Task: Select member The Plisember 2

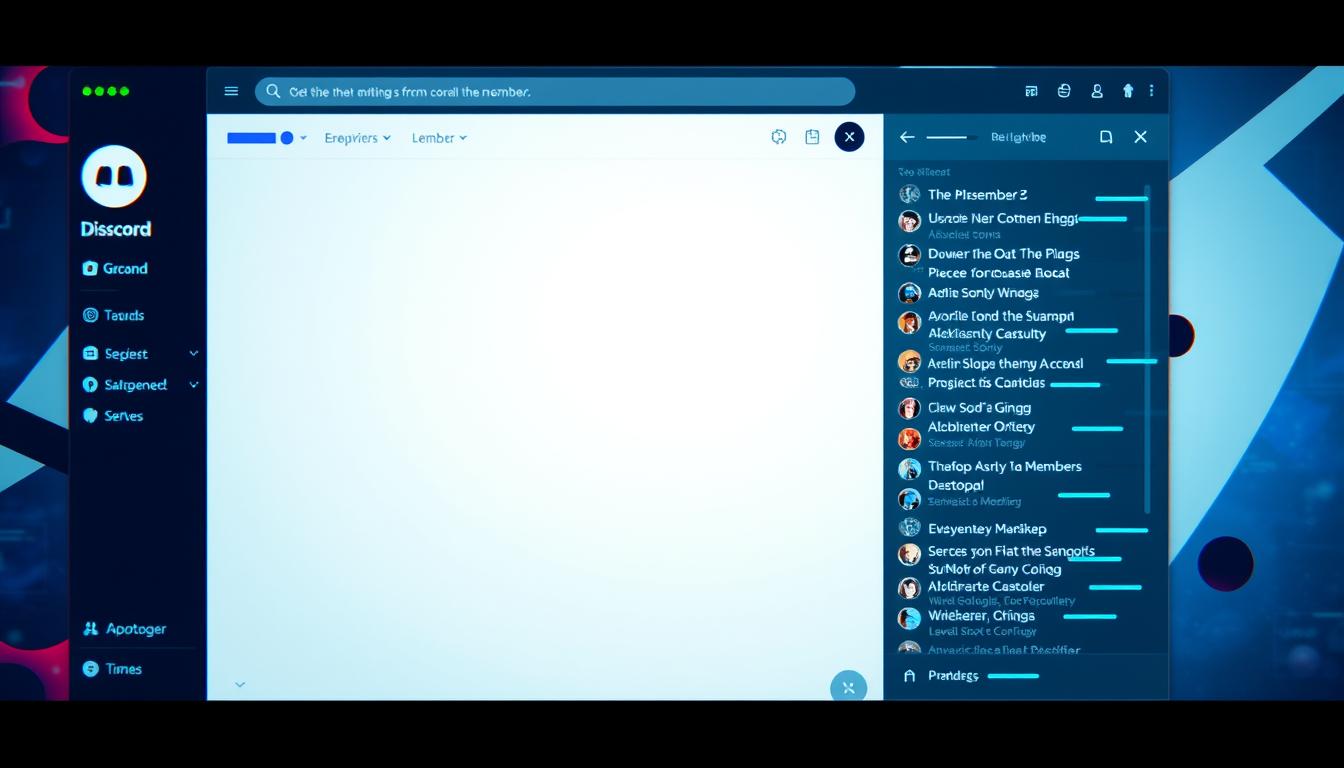Action: pyautogui.click(x=976, y=195)
